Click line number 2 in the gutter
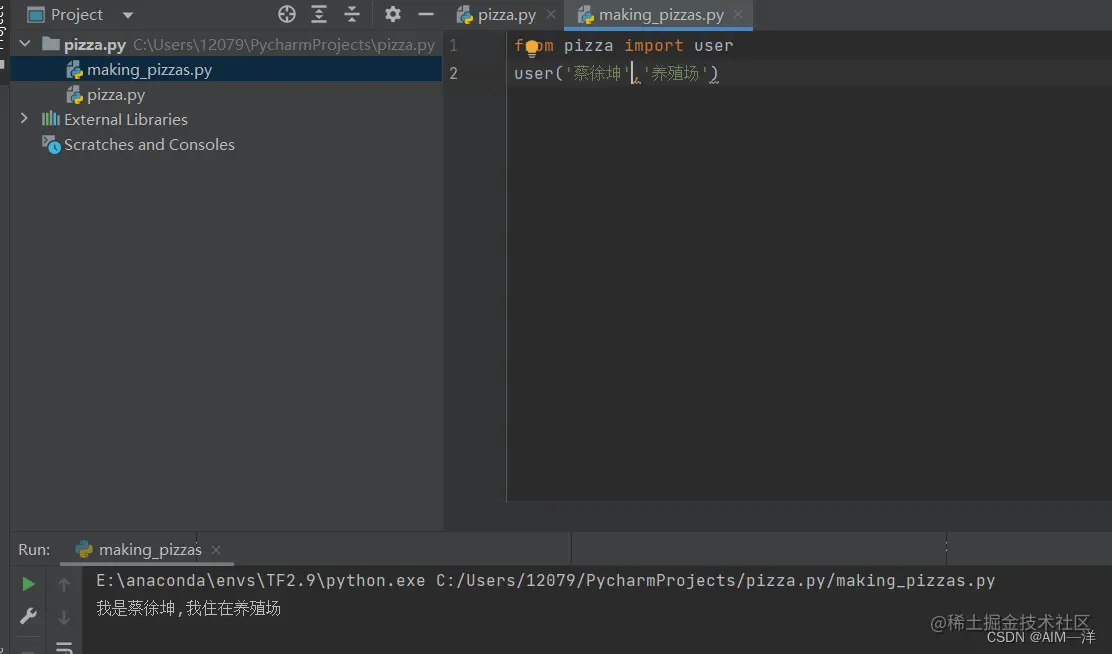Image resolution: width=1112 pixels, height=654 pixels. coord(453,73)
